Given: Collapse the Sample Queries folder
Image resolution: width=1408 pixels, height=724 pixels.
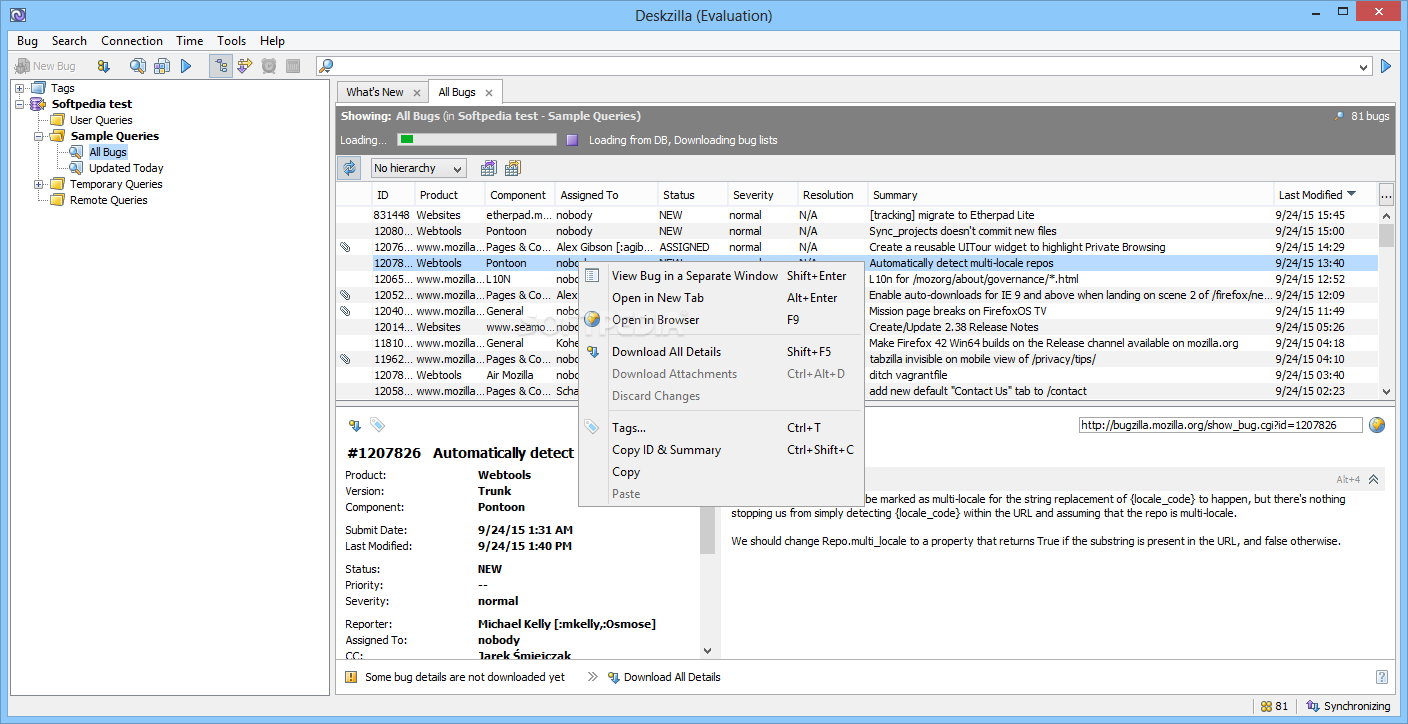Looking at the screenshot, I should click(x=39, y=136).
